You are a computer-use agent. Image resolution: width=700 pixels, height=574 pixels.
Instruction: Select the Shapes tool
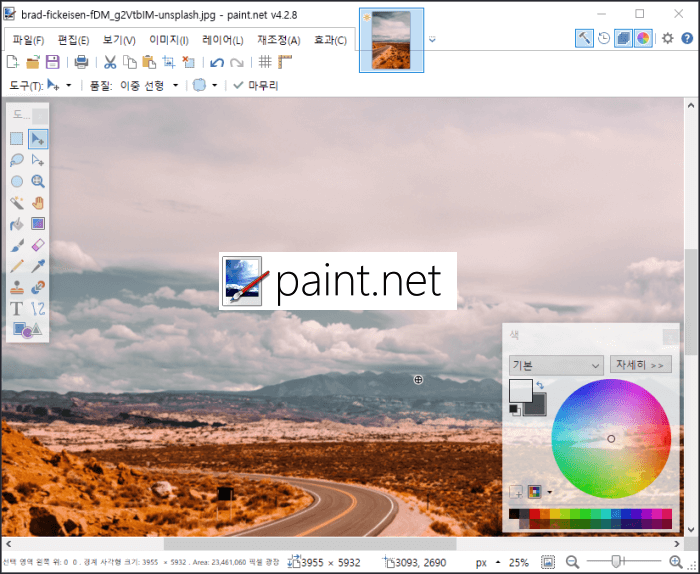(27, 330)
